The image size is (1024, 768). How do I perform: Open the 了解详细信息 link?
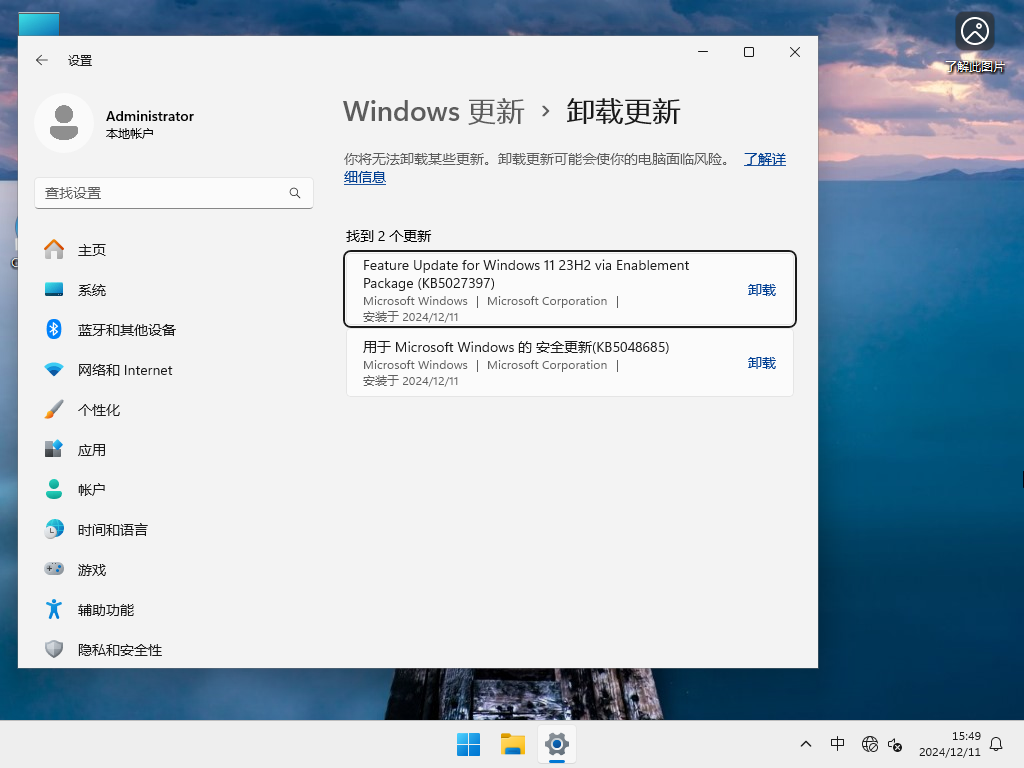[765, 159]
